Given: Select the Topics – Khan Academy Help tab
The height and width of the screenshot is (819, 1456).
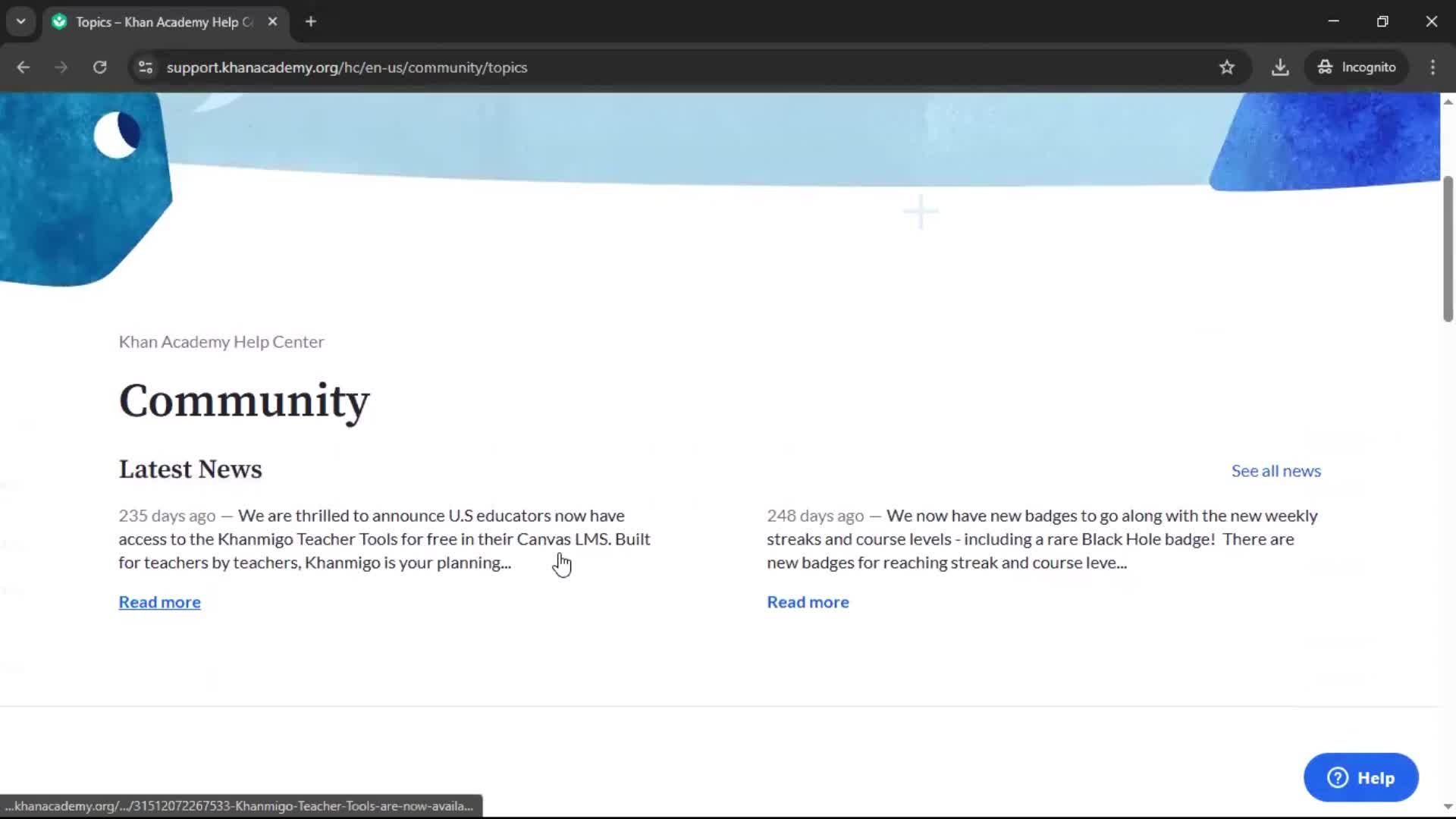Looking at the screenshot, I should pyautogui.click(x=165, y=22).
